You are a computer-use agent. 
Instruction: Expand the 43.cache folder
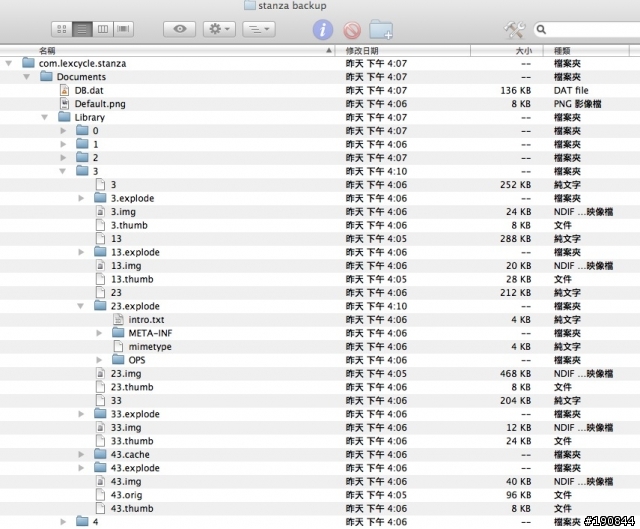[81, 454]
